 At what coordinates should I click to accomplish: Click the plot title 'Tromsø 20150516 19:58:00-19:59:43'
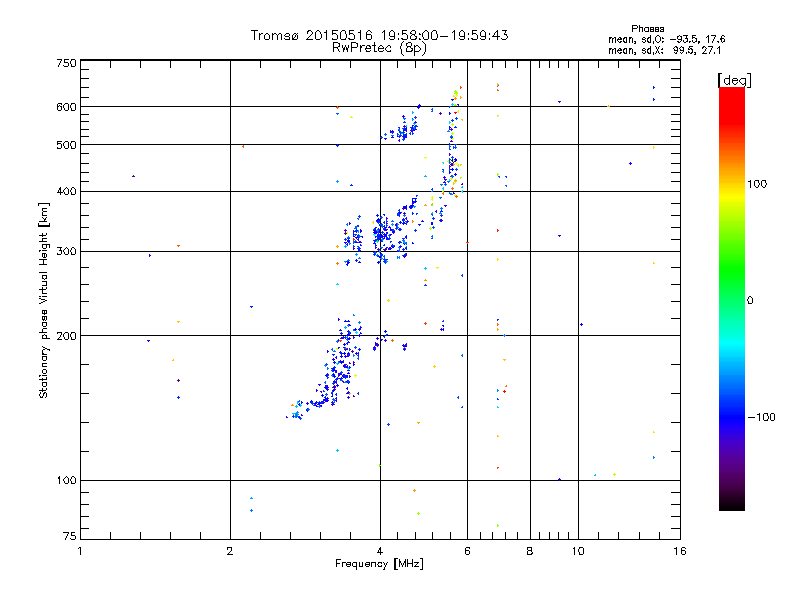379,35
